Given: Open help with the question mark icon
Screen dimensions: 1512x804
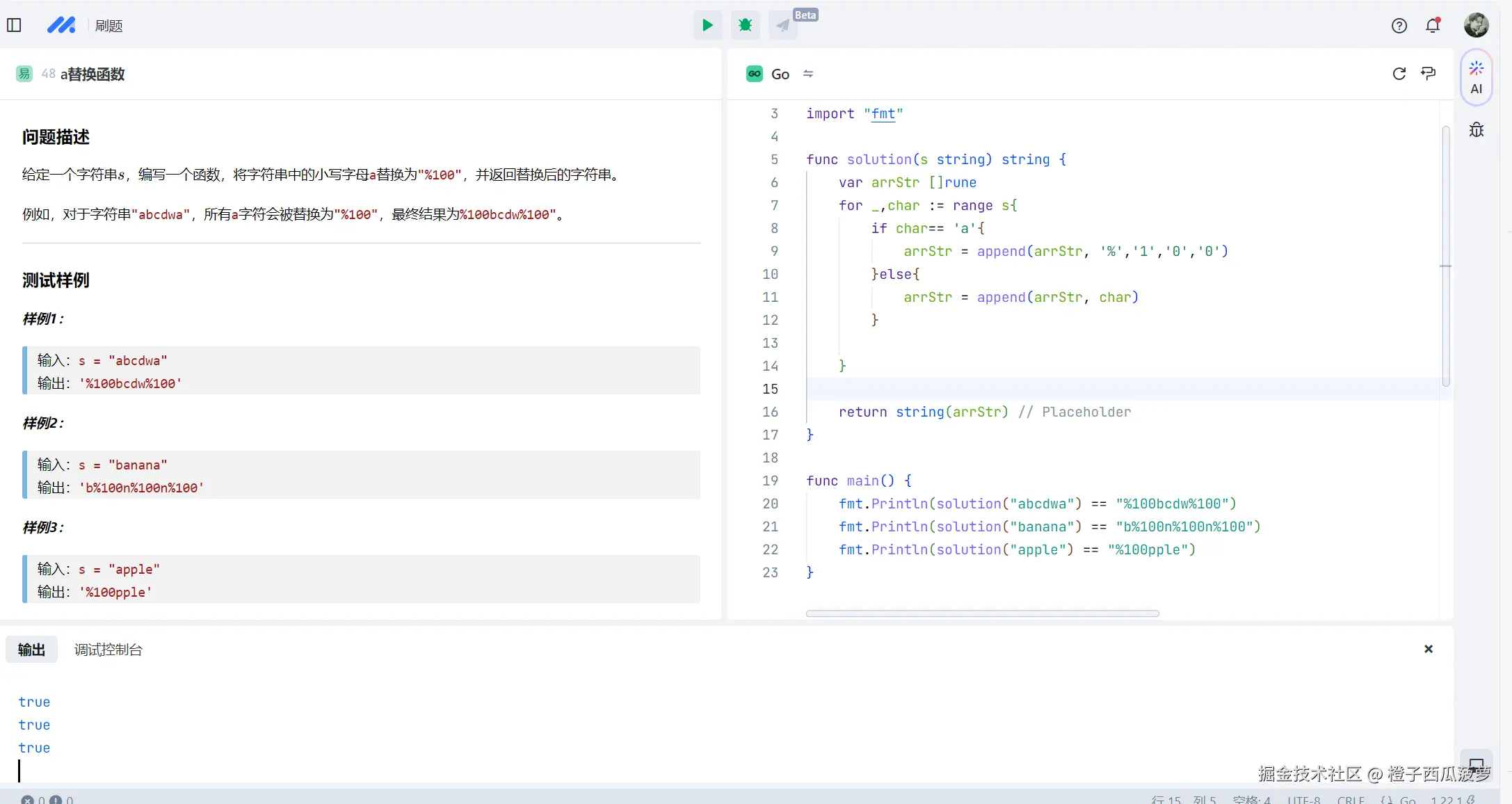Looking at the screenshot, I should [x=1399, y=26].
